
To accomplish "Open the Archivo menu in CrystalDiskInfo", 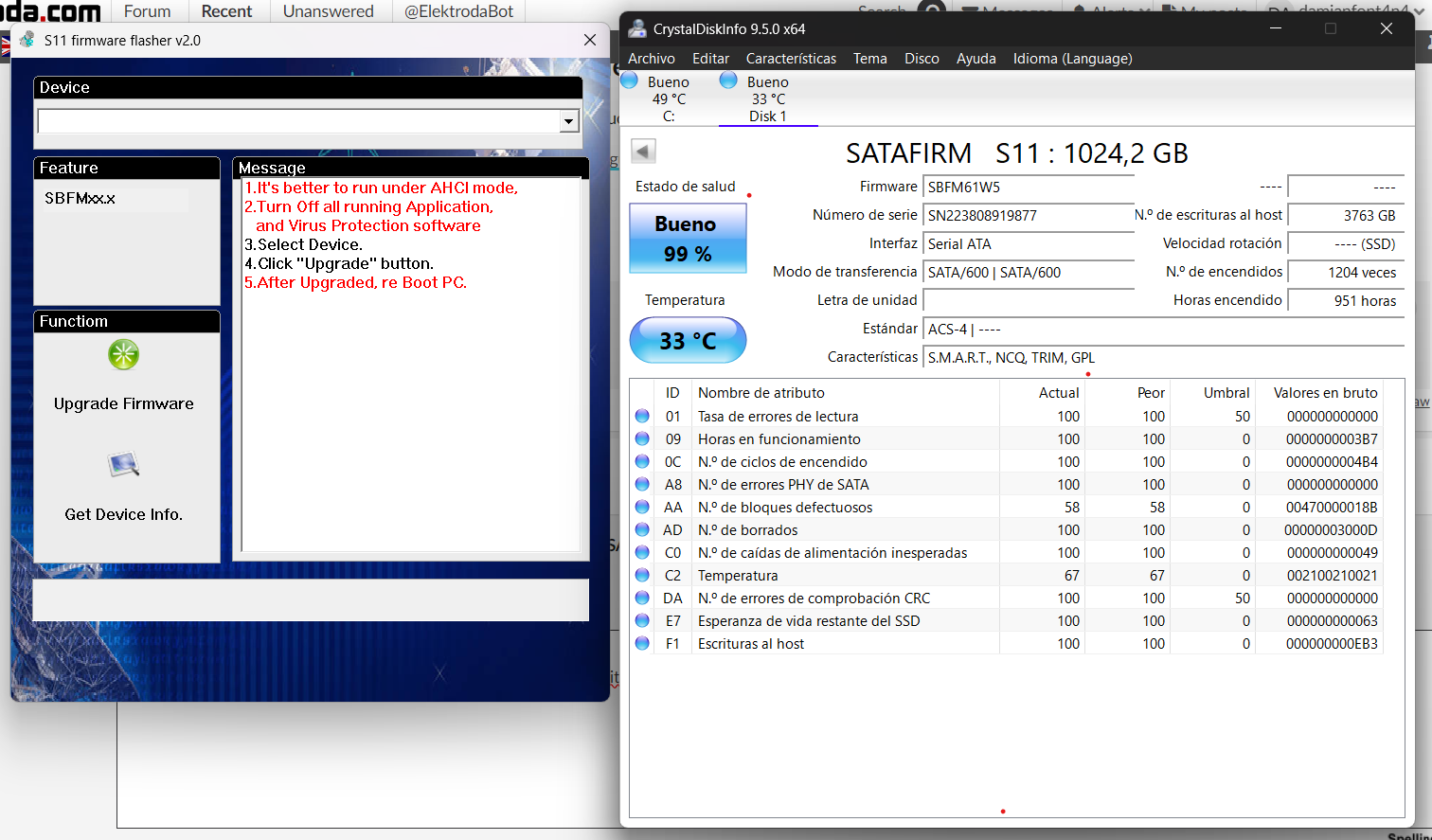I will 652,59.
